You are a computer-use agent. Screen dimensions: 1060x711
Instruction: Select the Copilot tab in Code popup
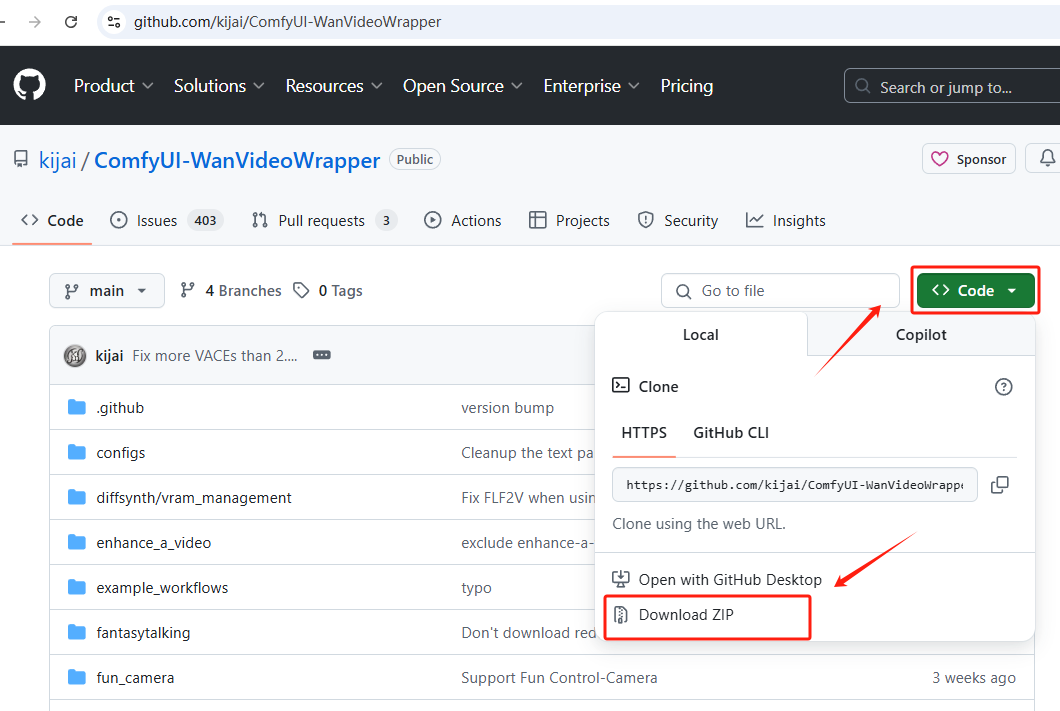tap(921, 335)
